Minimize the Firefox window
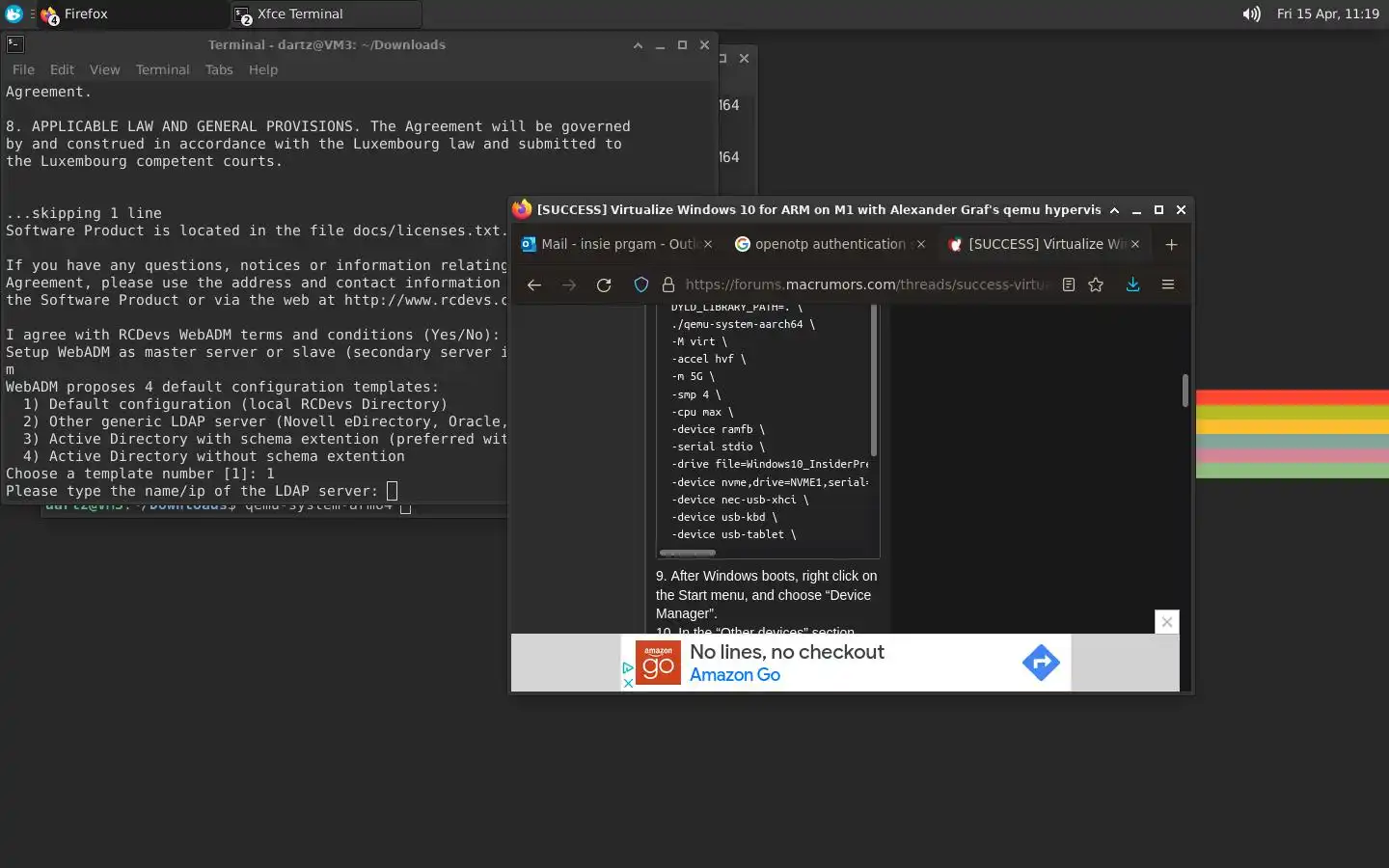Image resolution: width=1389 pixels, height=868 pixels. coord(1136,210)
